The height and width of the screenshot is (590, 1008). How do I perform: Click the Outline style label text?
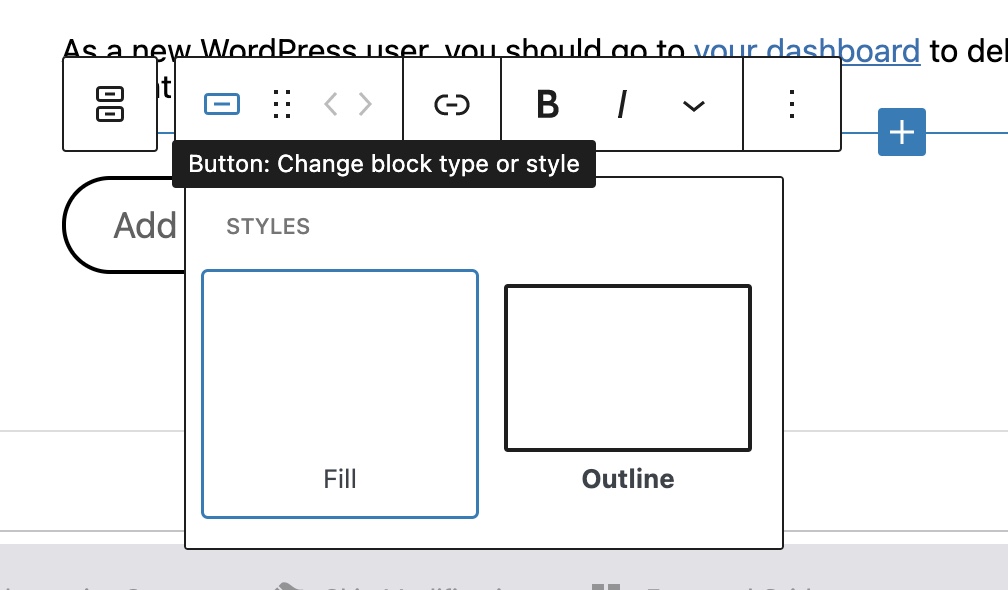click(x=628, y=479)
